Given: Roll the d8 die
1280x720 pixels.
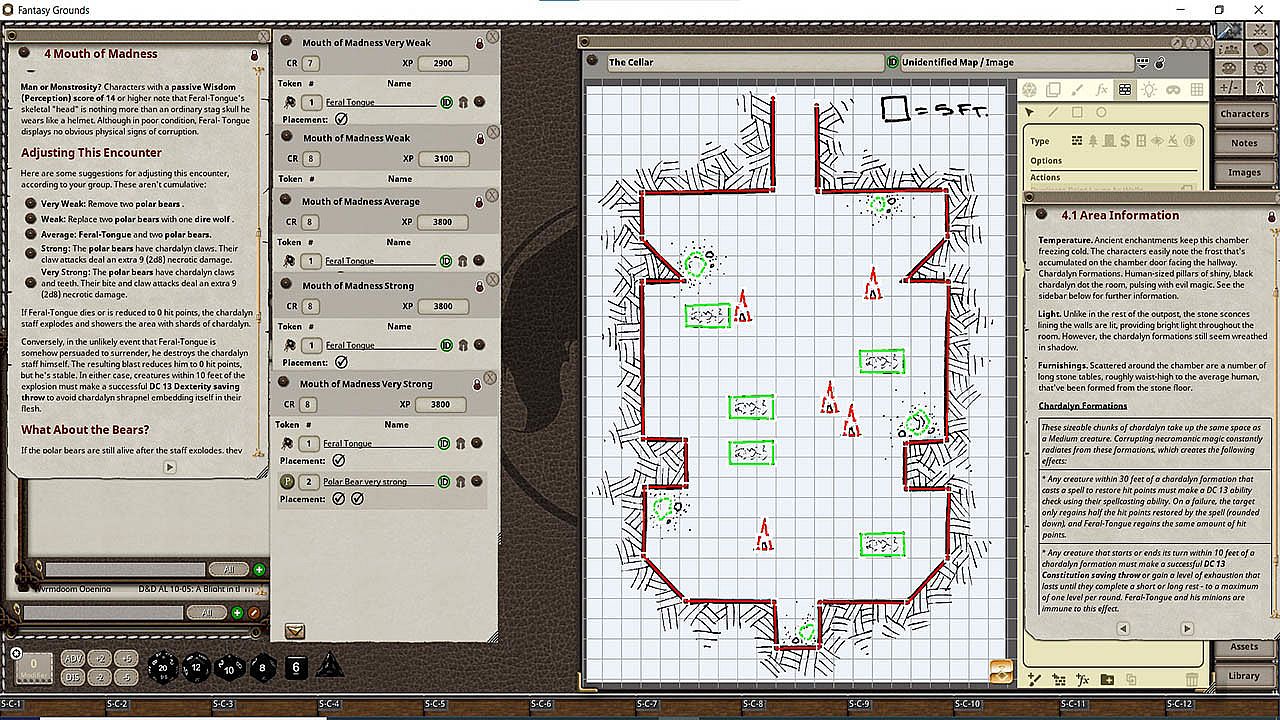Looking at the screenshot, I should click(x=262, y=668).
